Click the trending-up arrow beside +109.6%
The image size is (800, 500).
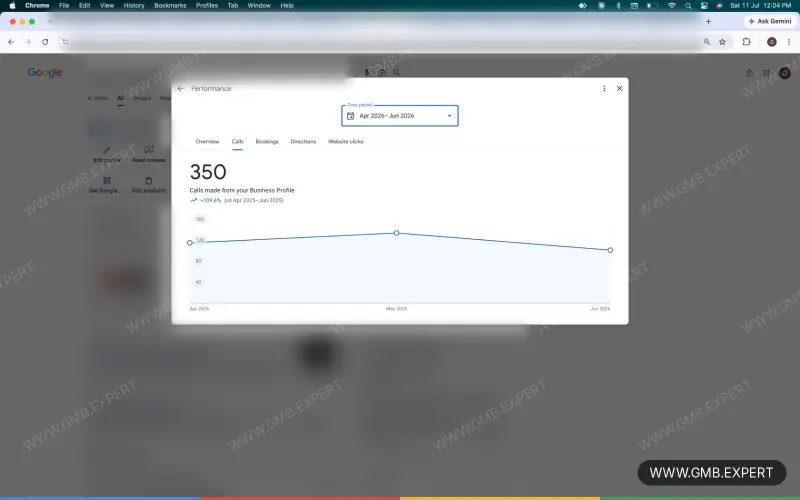(x=193, y=201)
